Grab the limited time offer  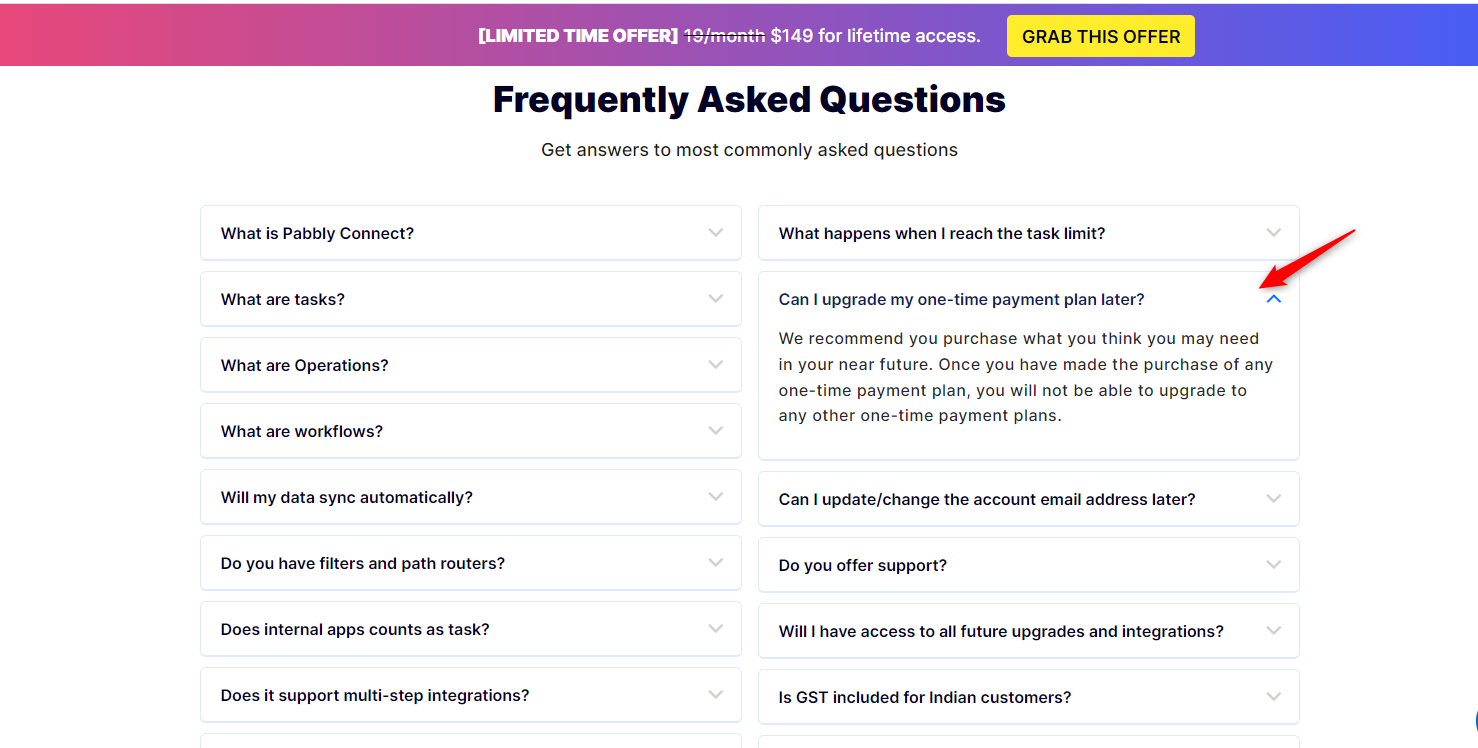coord(1101,36)
